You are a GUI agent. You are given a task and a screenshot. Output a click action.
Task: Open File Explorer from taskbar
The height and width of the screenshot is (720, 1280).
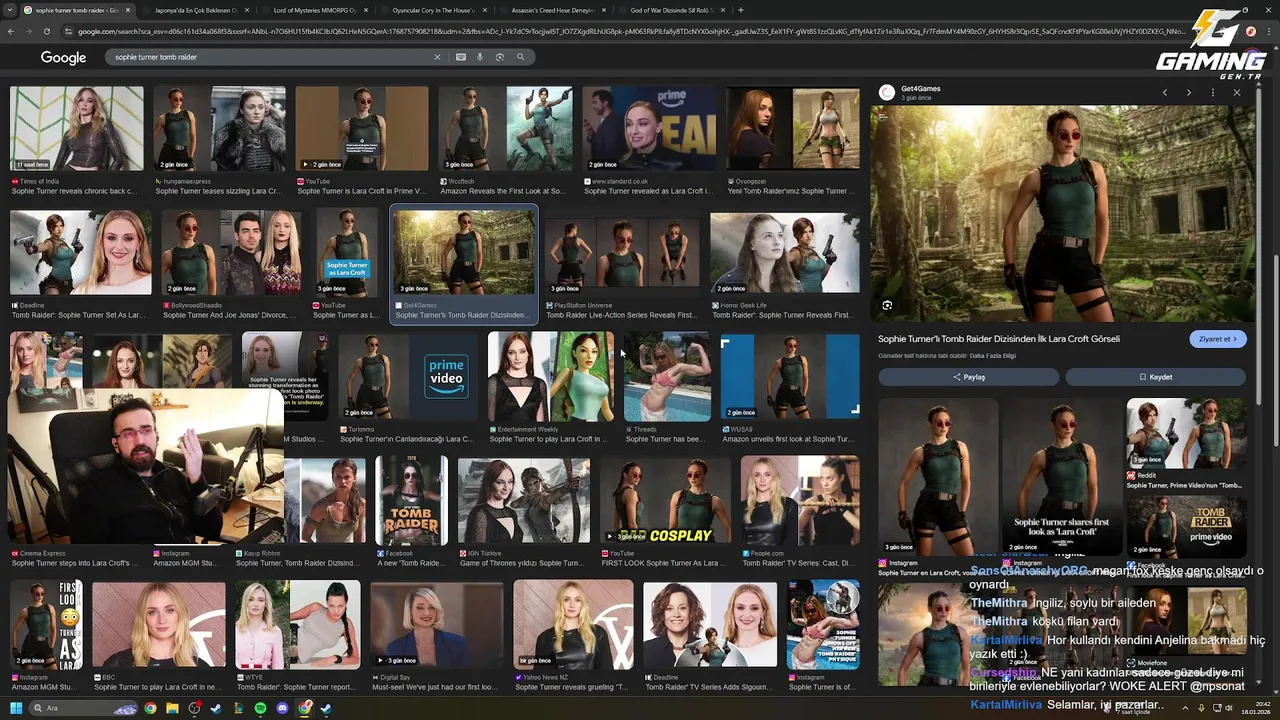[172, 708]
